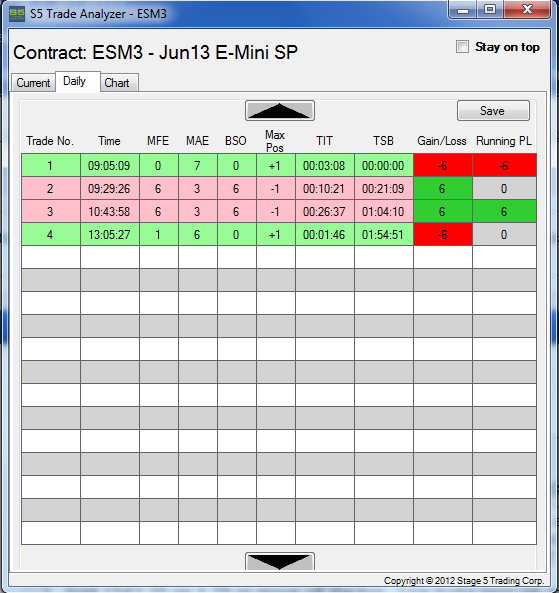Click trade number 3 cell
Viewport: 559px width, 593px height.
point(51,211)
